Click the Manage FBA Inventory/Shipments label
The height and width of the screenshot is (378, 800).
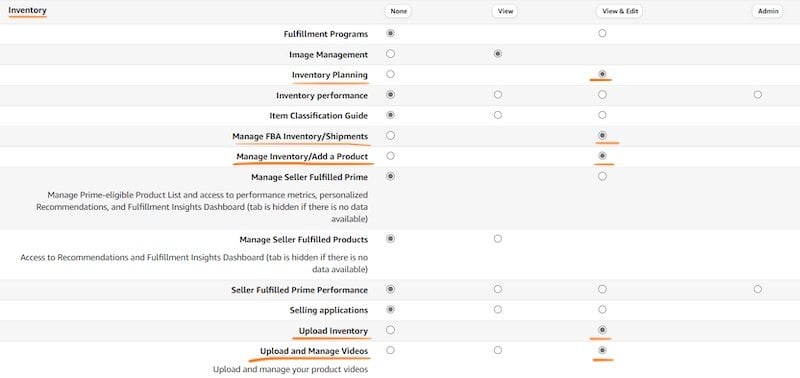pos(300,136)
